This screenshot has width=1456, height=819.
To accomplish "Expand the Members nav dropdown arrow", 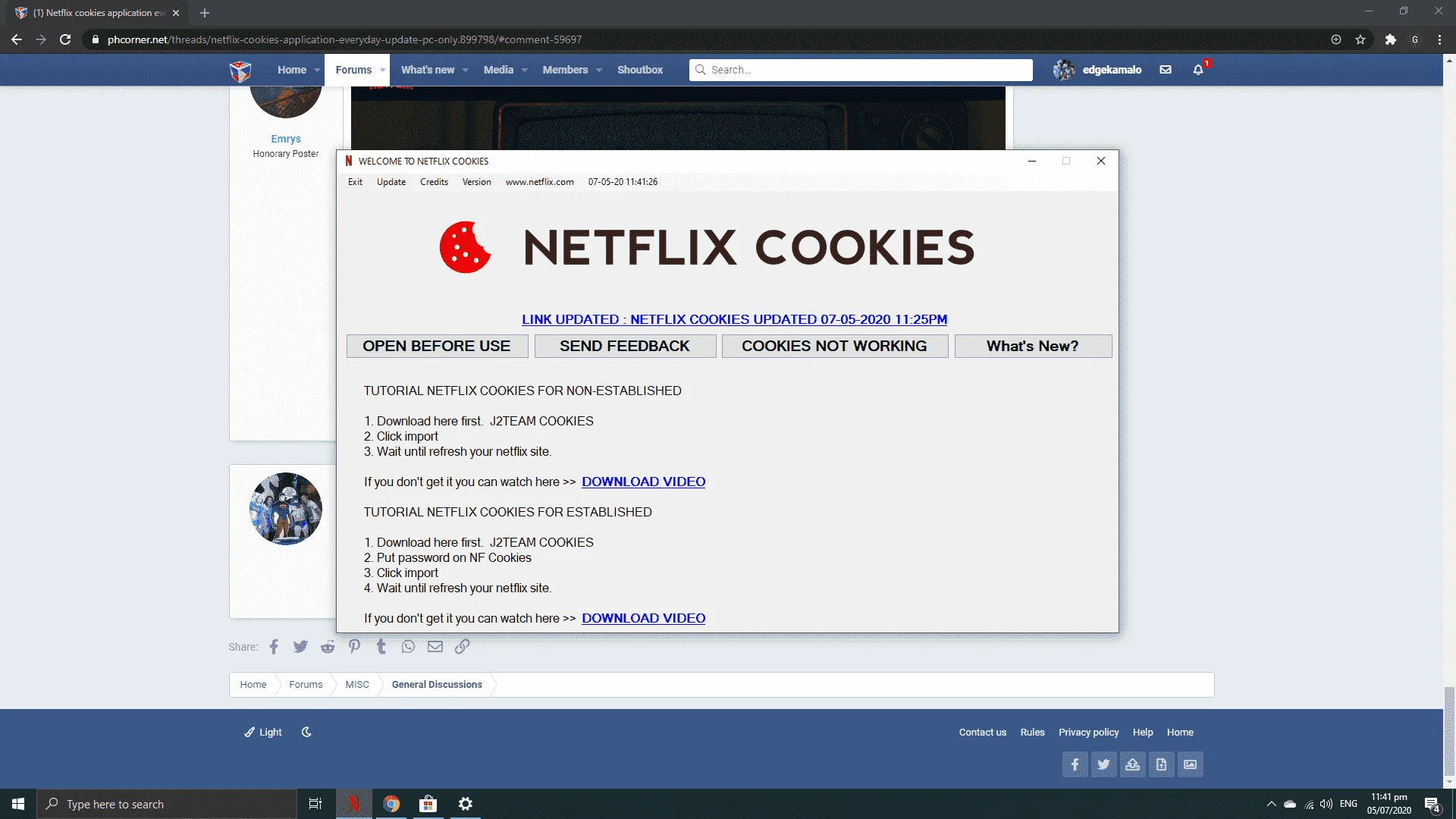I will click(599, 70).
